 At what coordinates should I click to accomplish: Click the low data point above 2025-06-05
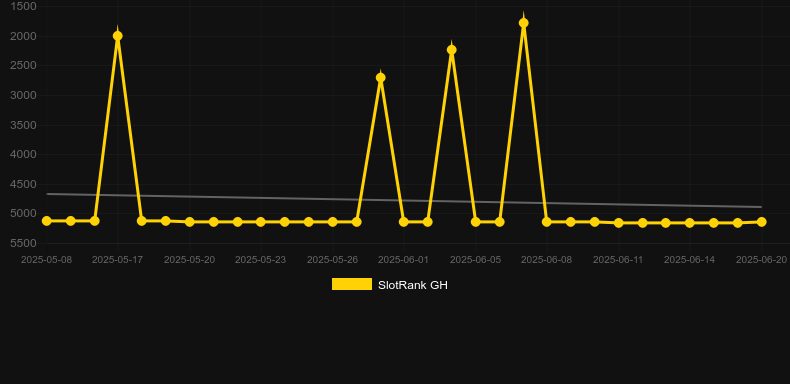coord(476,222)
